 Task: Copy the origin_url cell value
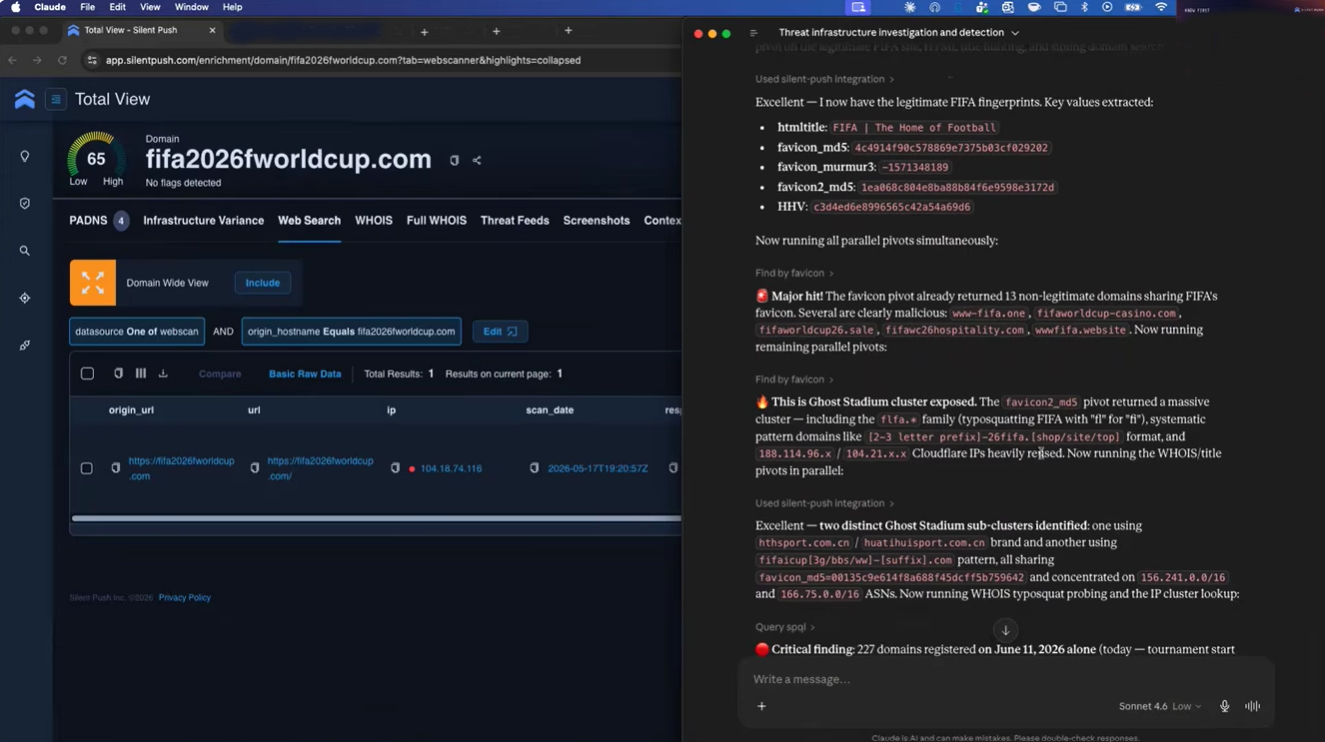click(116, 468)
